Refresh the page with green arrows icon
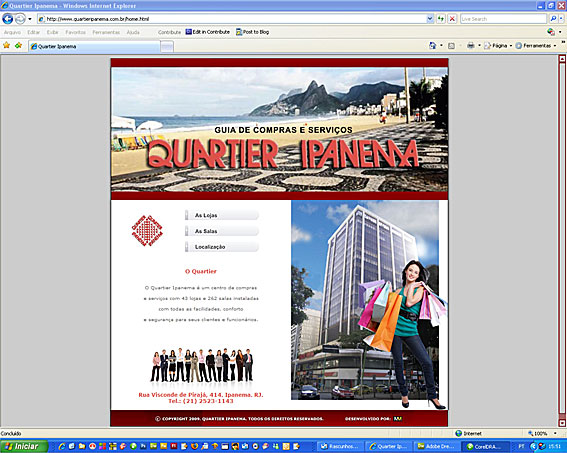The height and width of the screenshot is (453, 567). [441, 19]
